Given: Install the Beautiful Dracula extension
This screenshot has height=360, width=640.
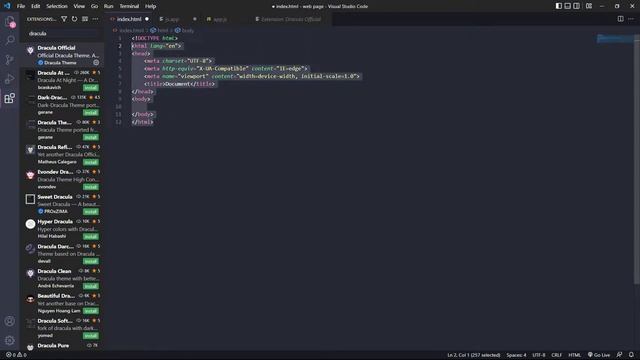Looking at the screenshot, I should click(91, 311).
